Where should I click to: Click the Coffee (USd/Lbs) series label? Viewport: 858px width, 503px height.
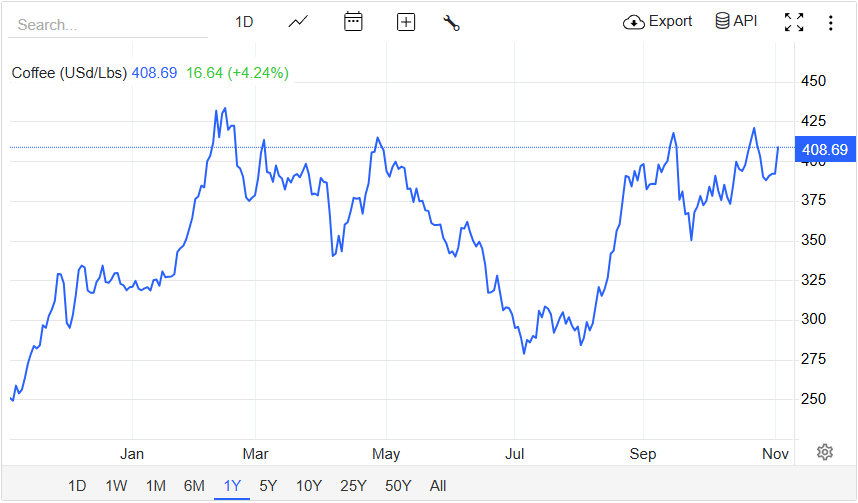point(69,73)
